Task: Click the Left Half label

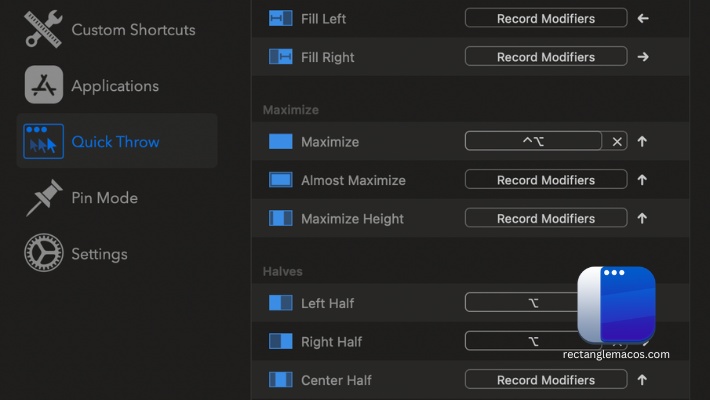Action: pyautogui.click(x=327, y=303)
